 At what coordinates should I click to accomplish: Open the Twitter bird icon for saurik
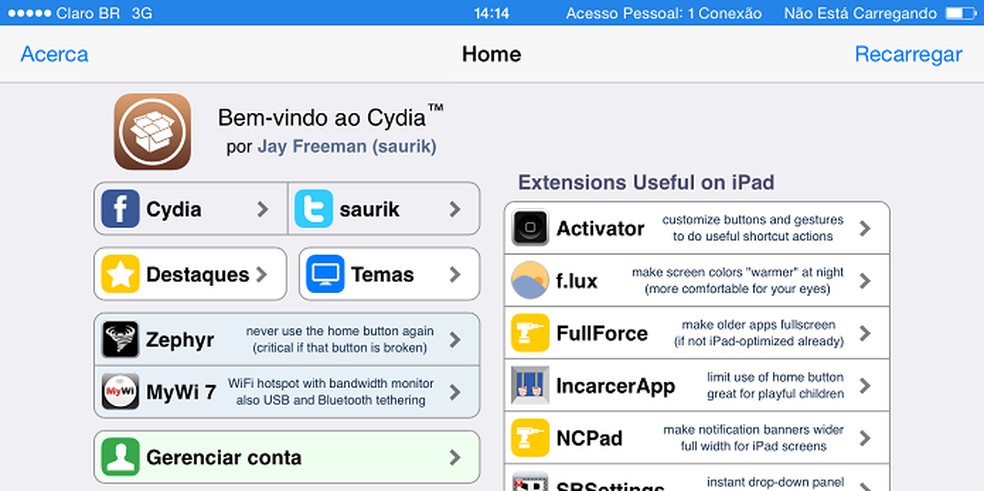314,208
